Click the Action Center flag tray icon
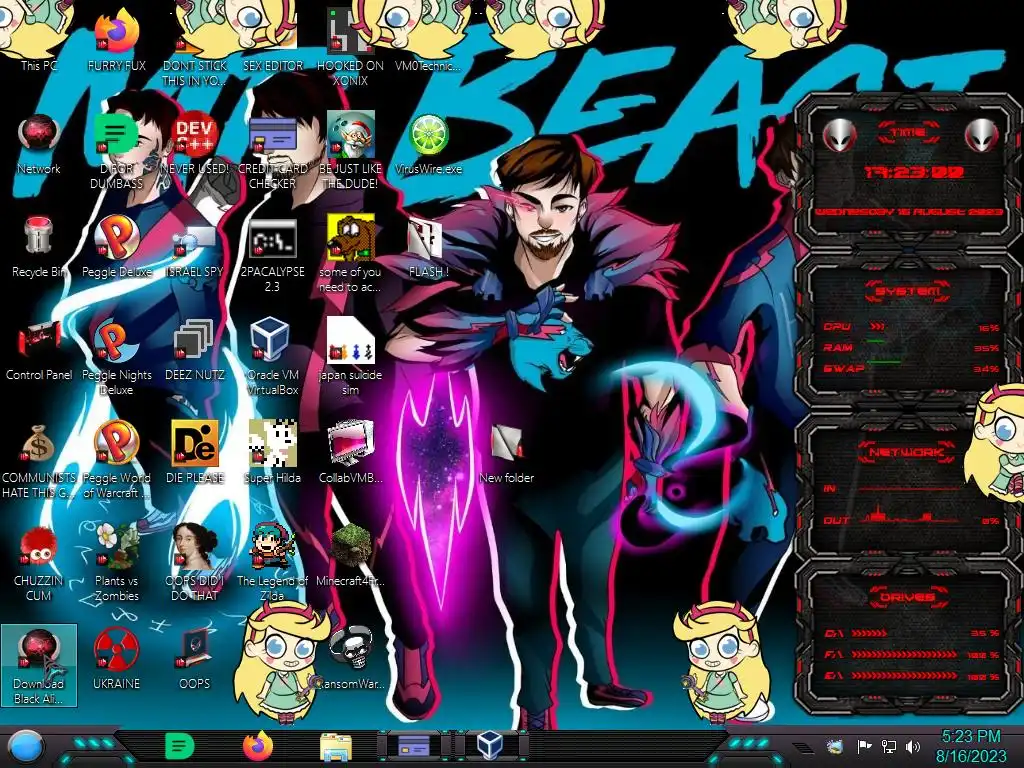The height and width of the screenshot is (768, 1024). click(x=864, y=746)
